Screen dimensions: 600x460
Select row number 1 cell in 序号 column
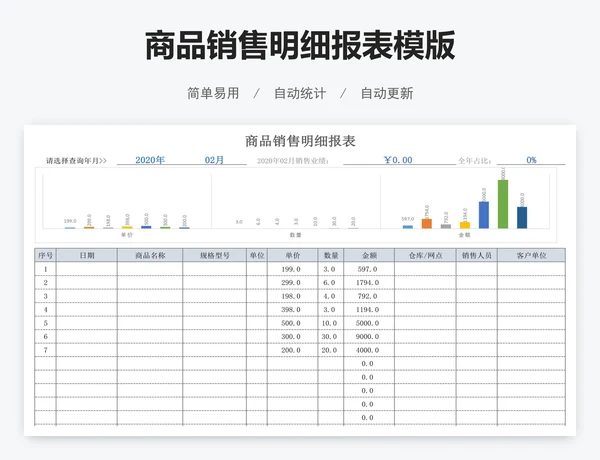click(x=46, y=269)
